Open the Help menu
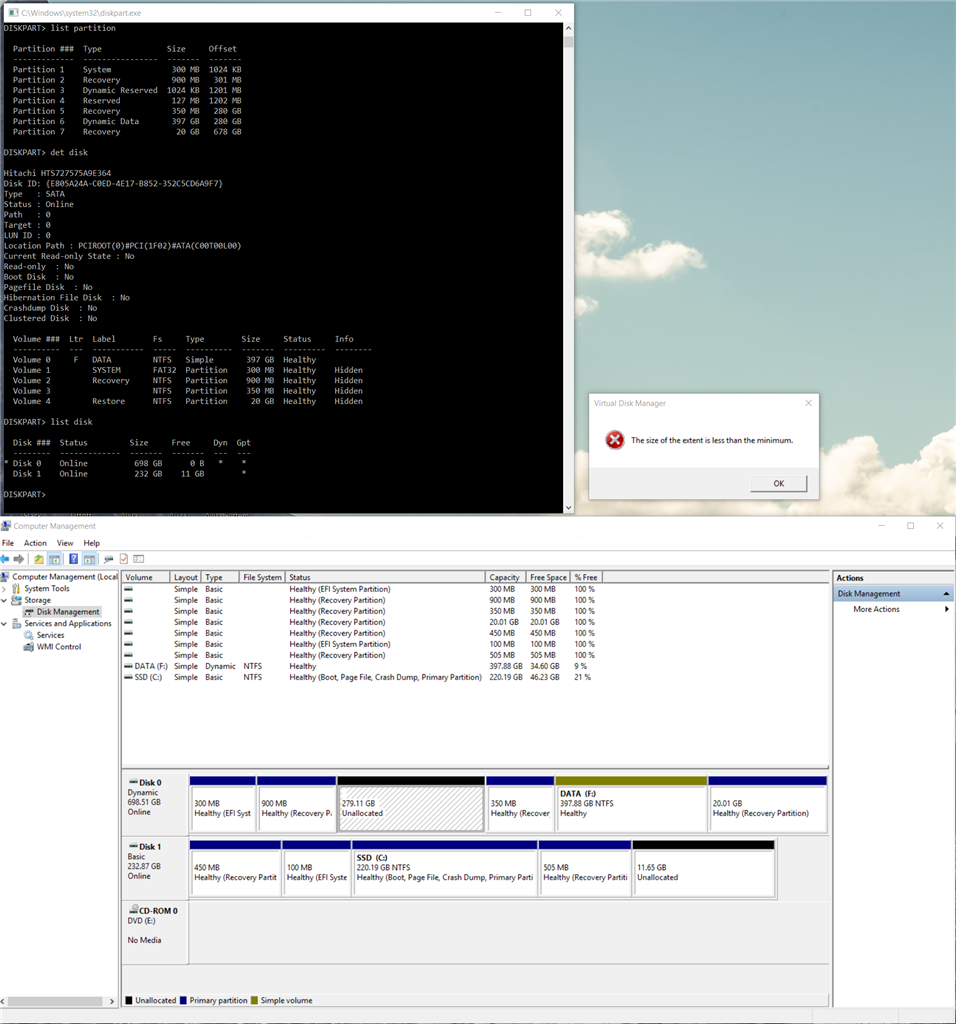 [91, 543]
